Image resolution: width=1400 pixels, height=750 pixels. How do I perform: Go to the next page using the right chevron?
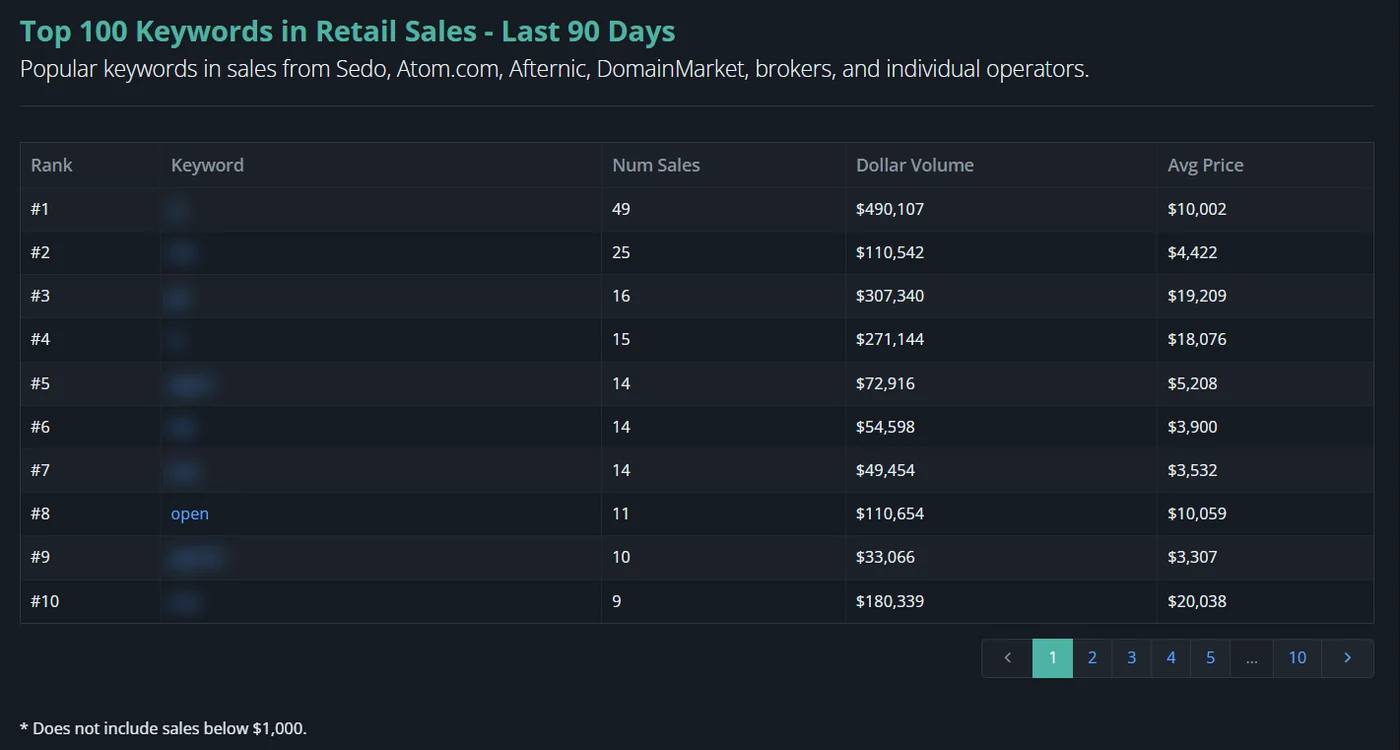1347,658
